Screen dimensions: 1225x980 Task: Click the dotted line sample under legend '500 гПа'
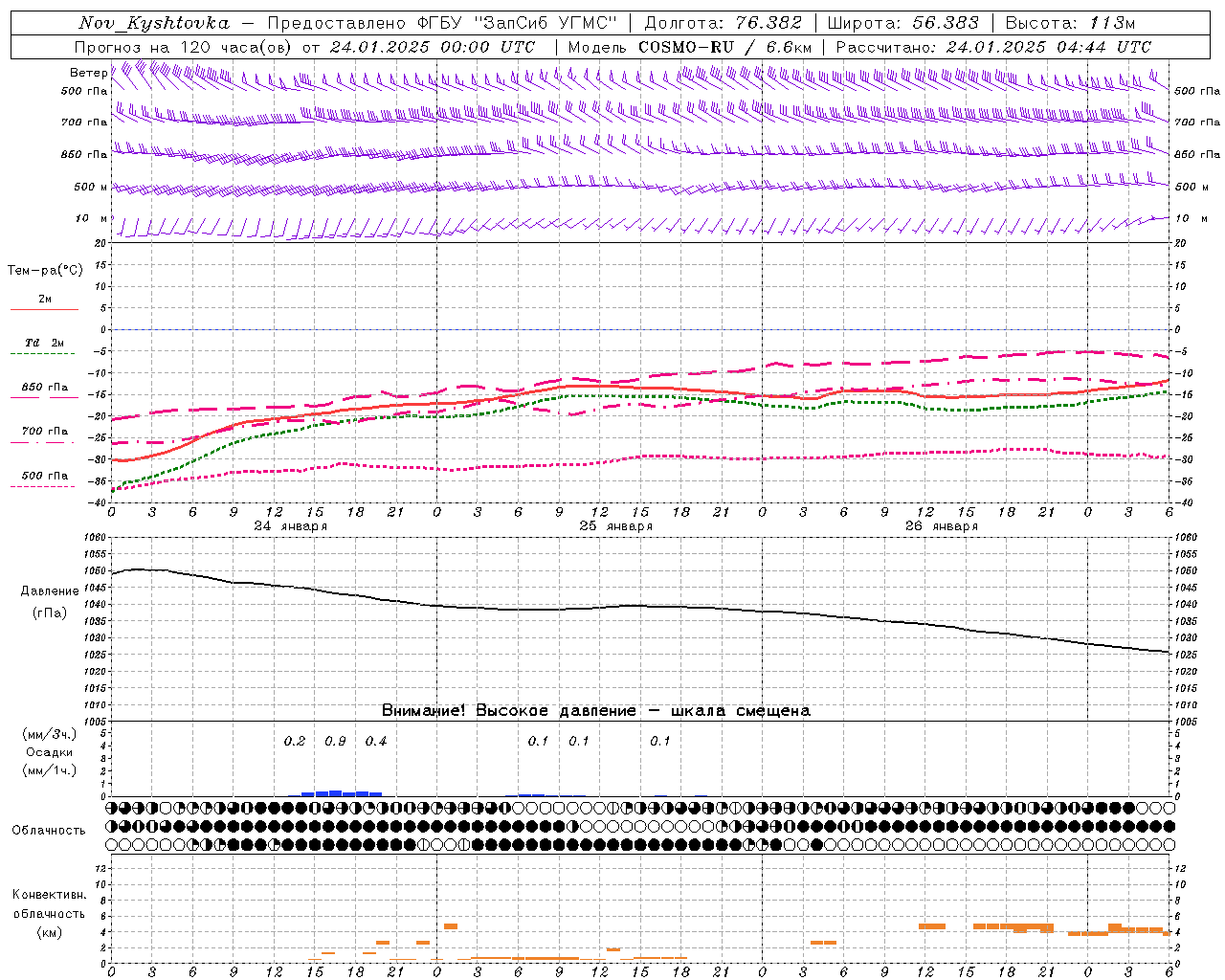pyautogui.click(x=44, y=486)
